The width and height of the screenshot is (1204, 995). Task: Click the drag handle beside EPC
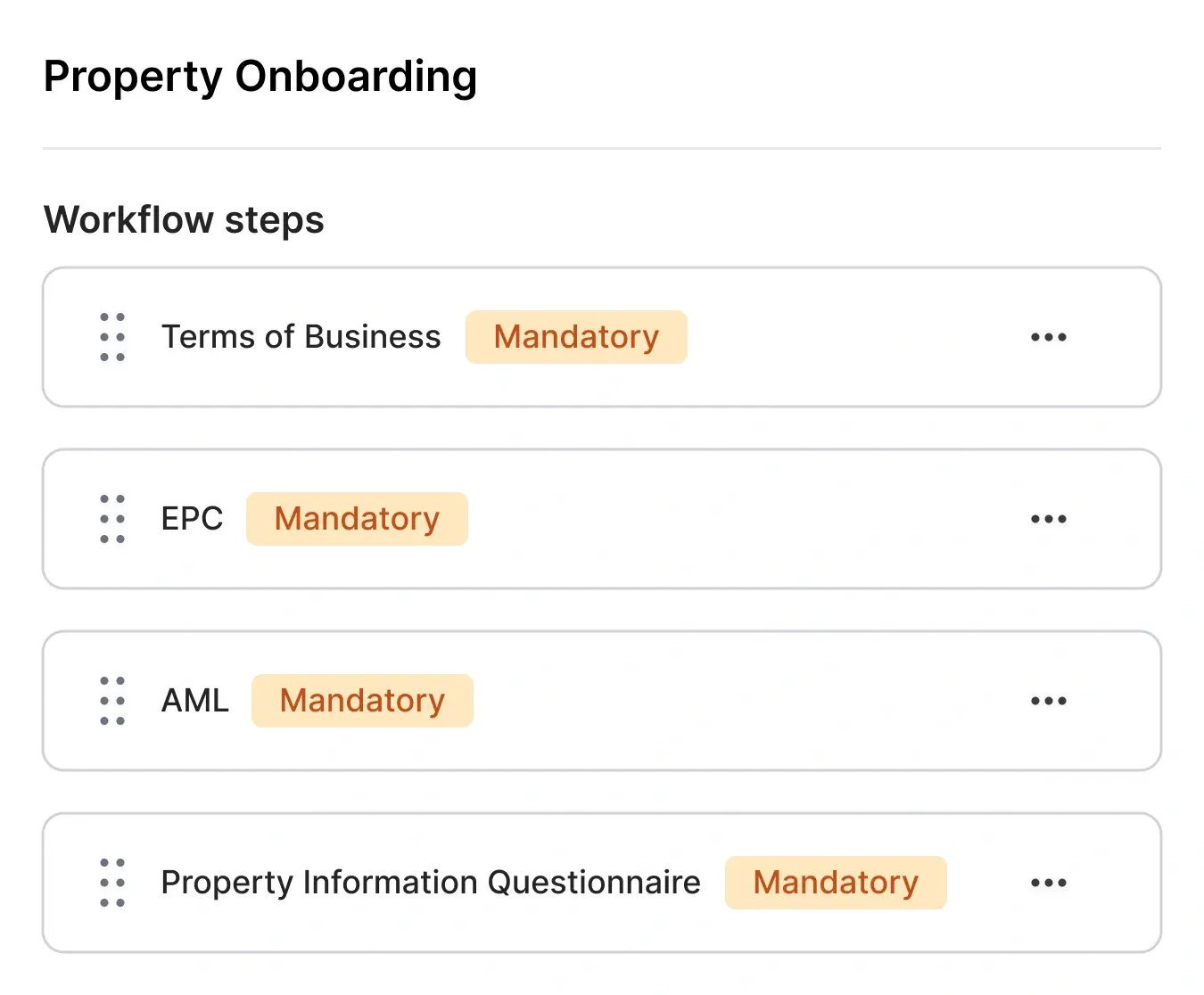pyautogui.click(x=111, y=518)
